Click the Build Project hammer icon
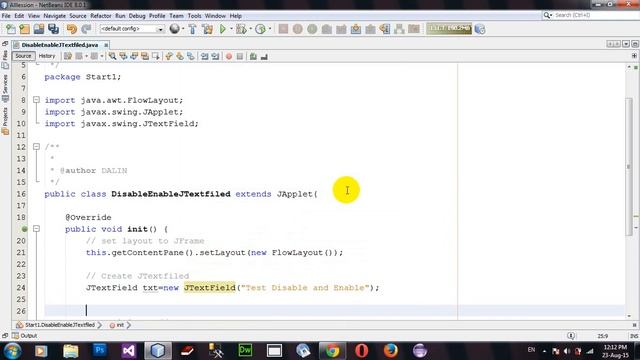Image resolution: width=640 pixels, height=360 pixels. click(192, 29)
